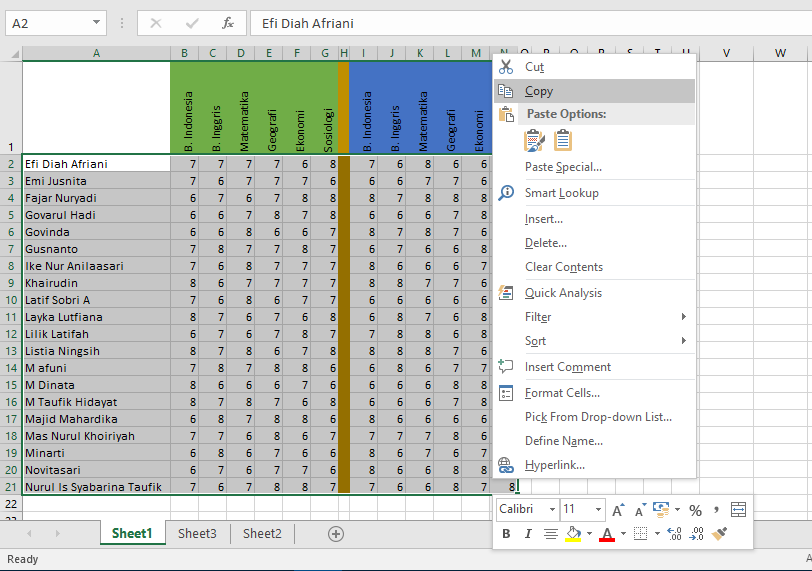Select row 22 header
The image size is (812, 571).
pos(11,504)
